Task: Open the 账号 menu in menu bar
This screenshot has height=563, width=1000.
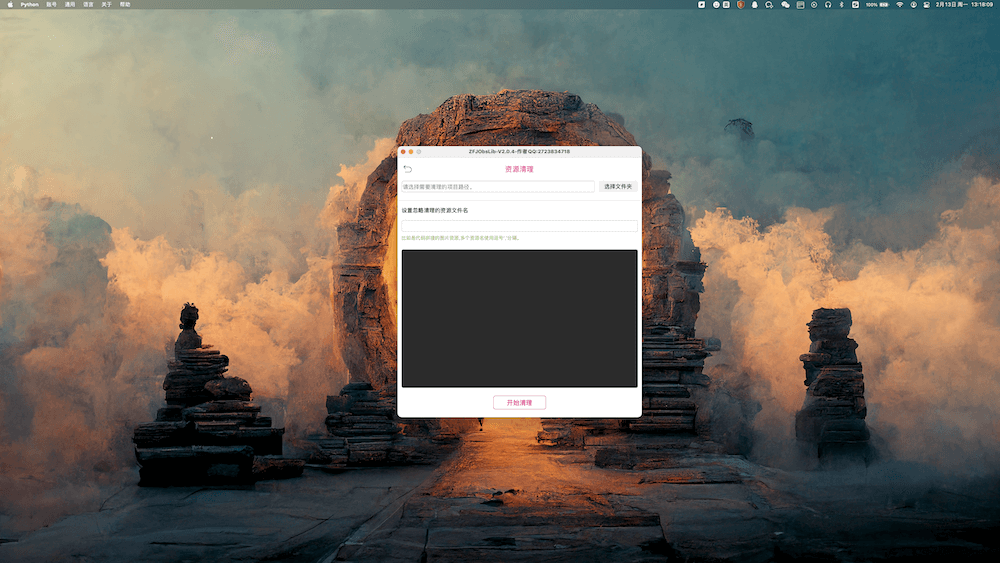Action: tap(51, 4)
